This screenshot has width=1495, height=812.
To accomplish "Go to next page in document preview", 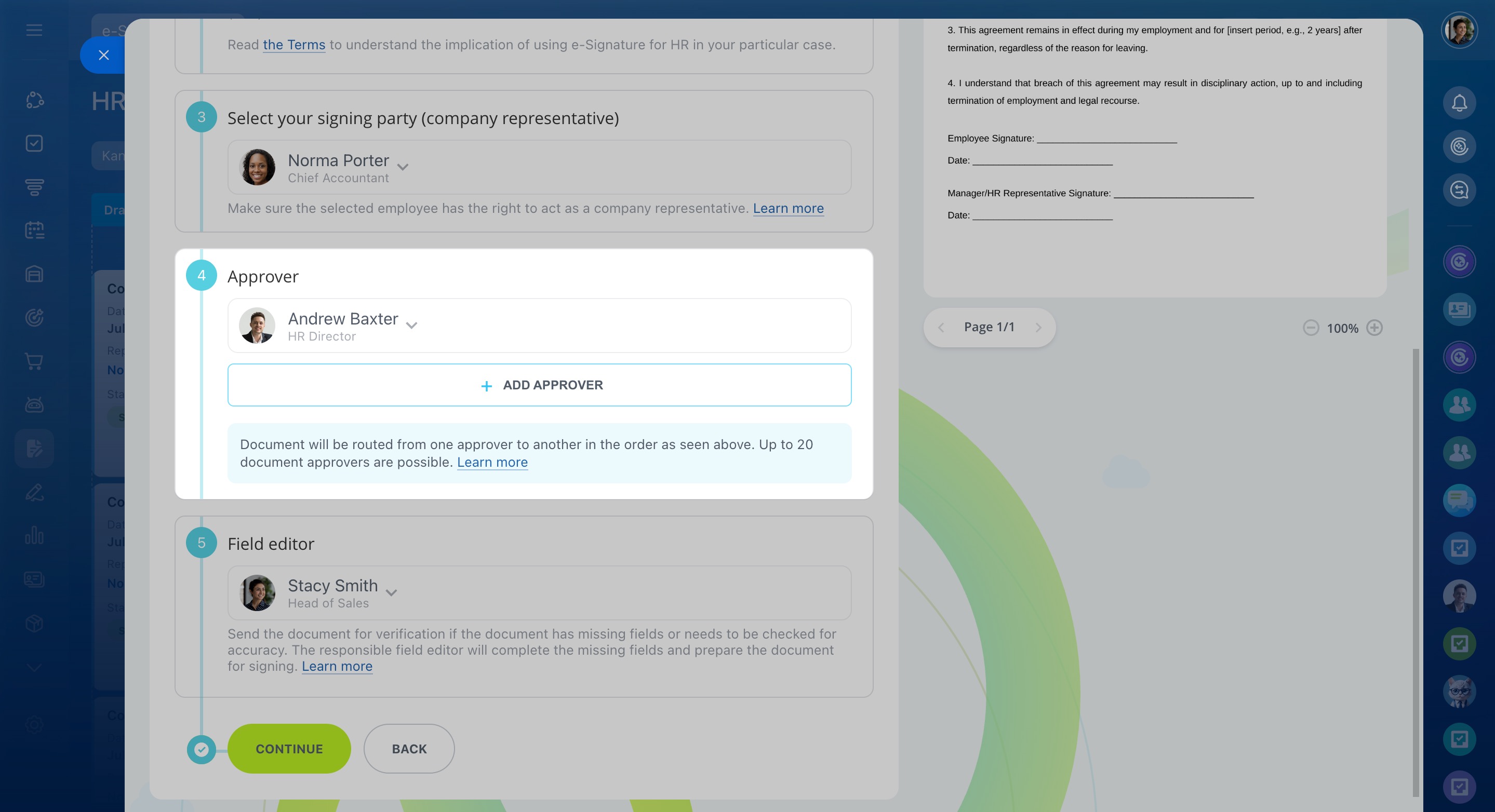I will [x=1038, y=328].
